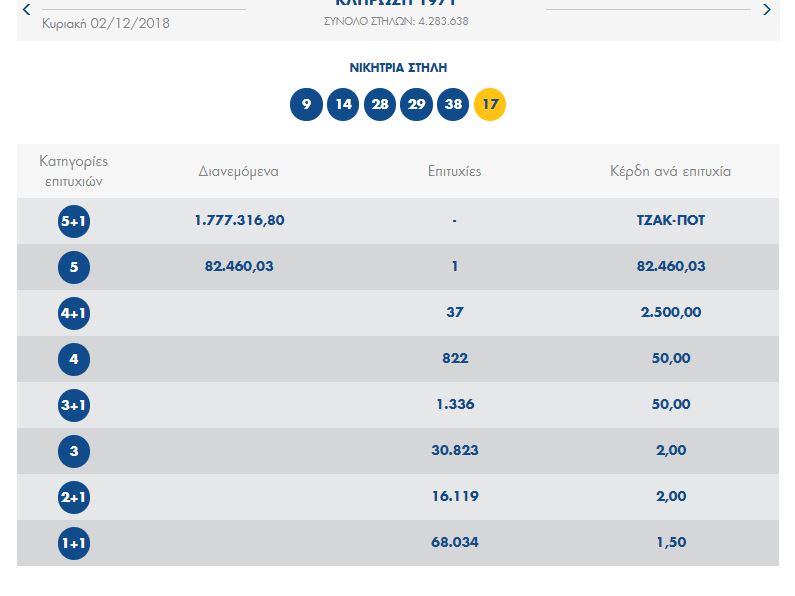
Task: Click winnings per success 82.460,03
Action: pos(671,267)
